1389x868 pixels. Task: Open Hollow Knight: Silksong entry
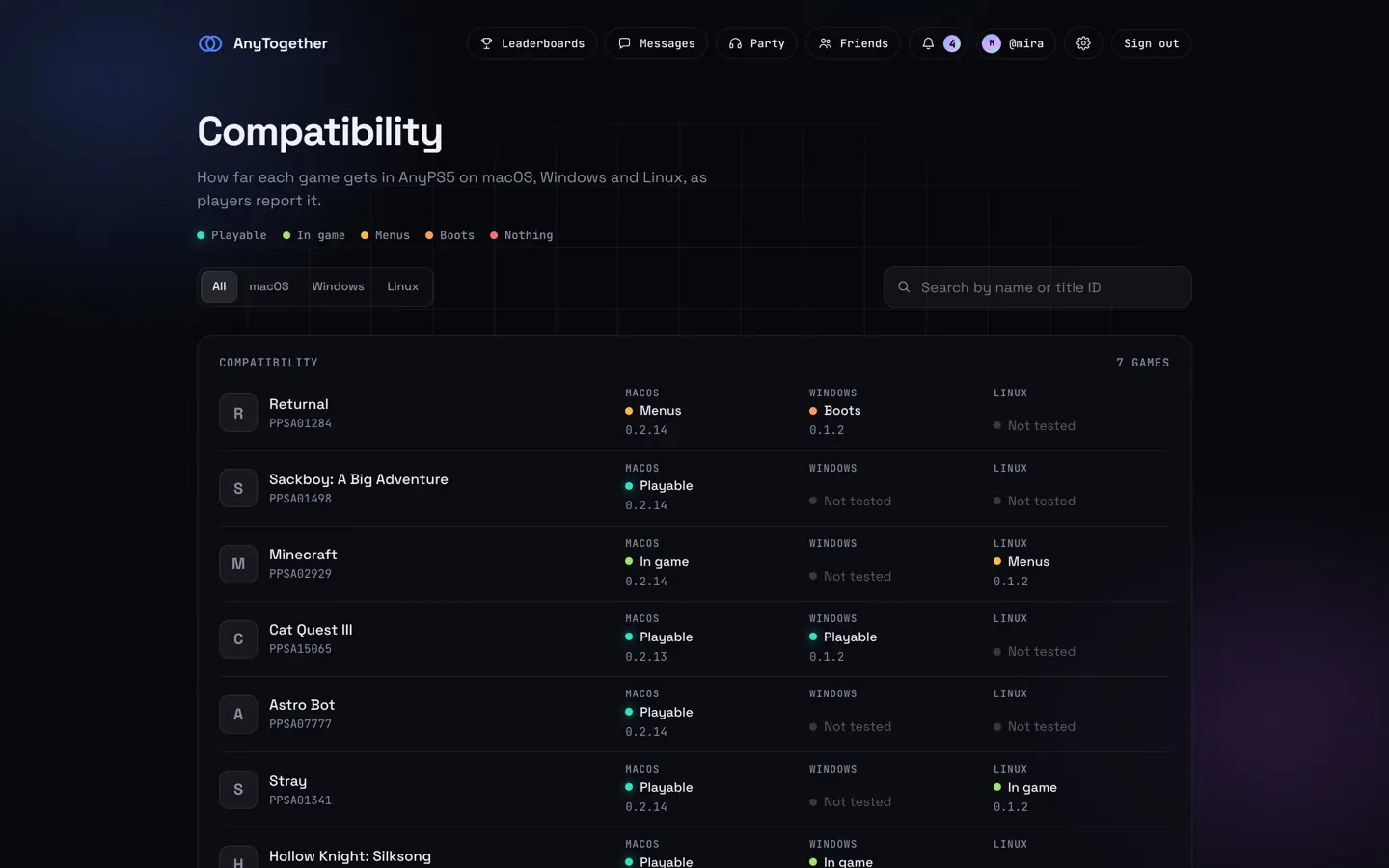(x=694, y=849)
